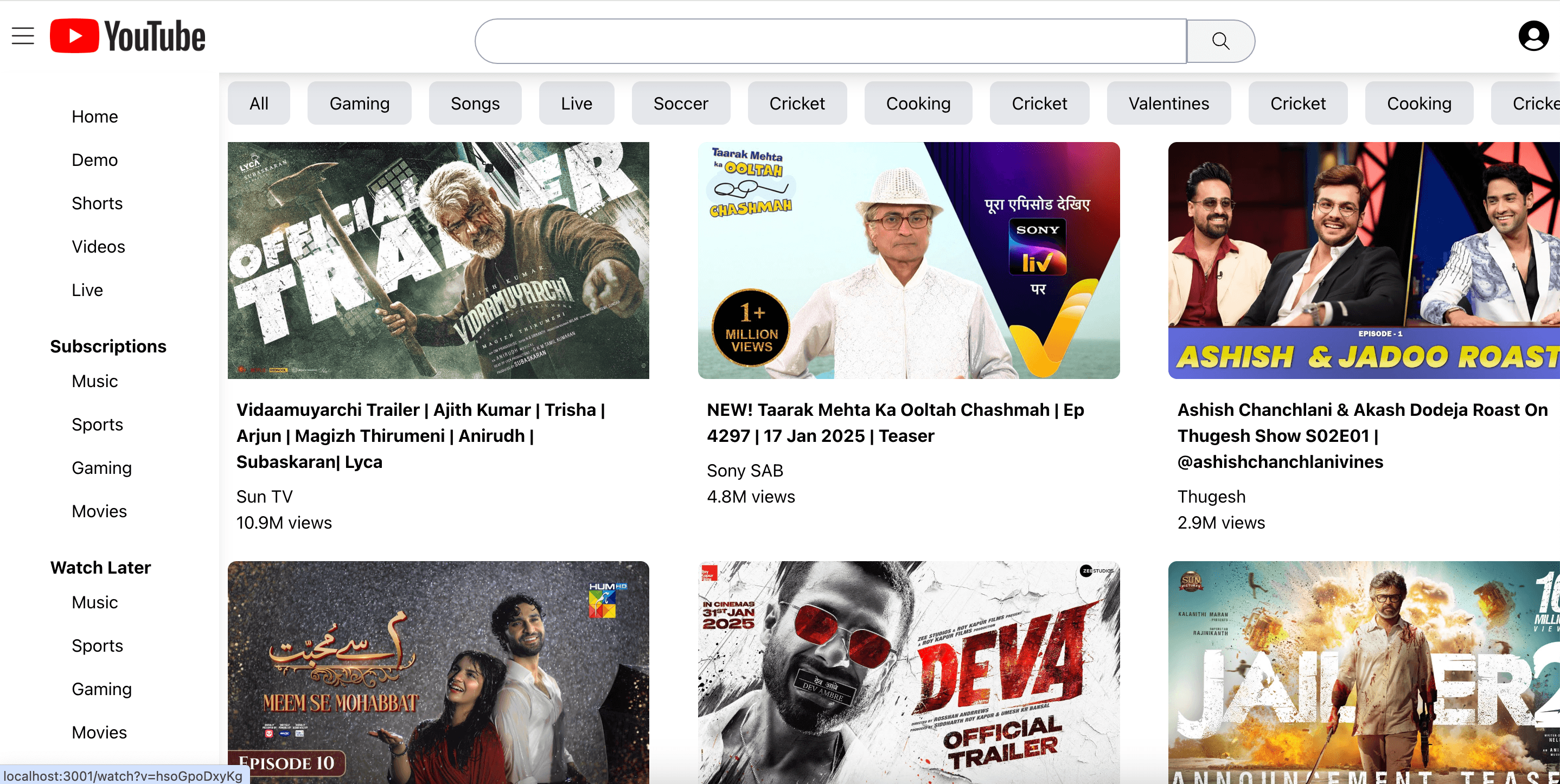Select the Cooking chip right before Valentines' neighbor Cricket
Viewport: 1560px width, 784px height.
pos(918,104)
